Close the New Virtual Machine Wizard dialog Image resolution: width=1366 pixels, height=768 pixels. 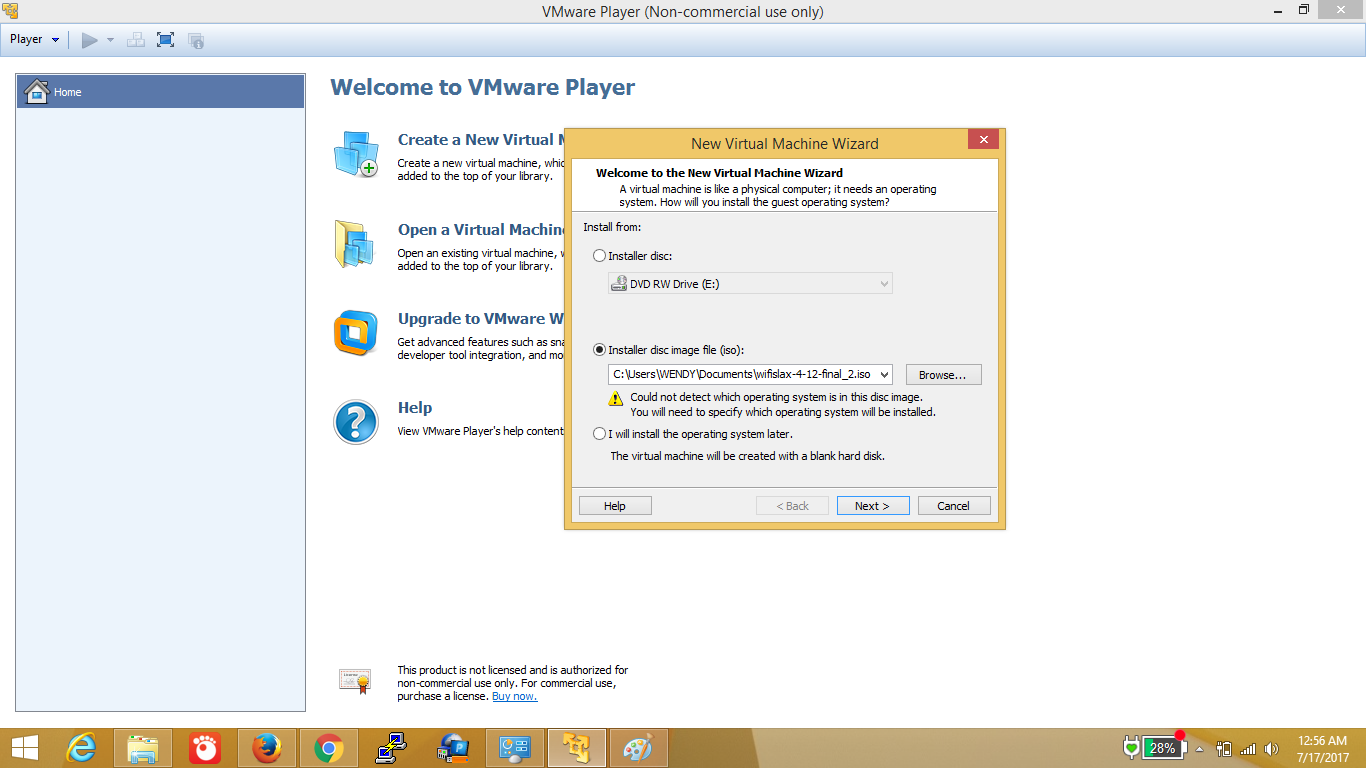983,140
